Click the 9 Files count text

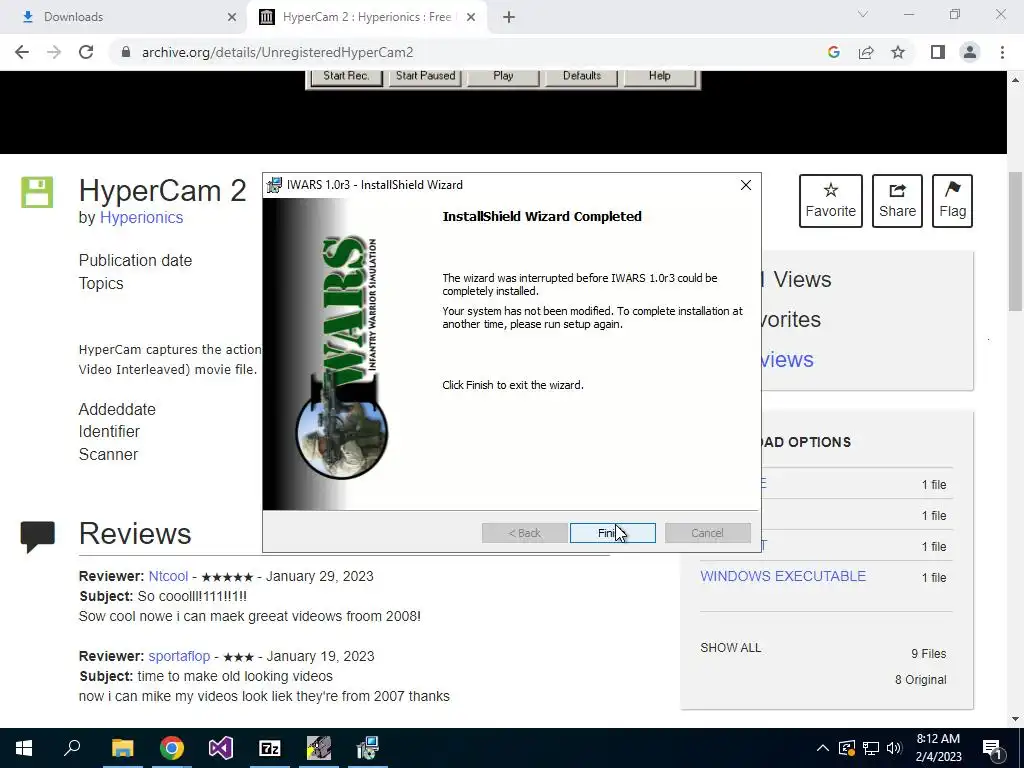coord(929,654)
